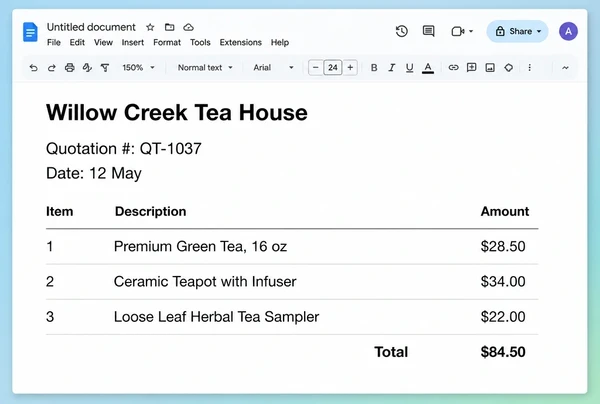Open the Format menu
600x404 pixels.
coord(167,42)
